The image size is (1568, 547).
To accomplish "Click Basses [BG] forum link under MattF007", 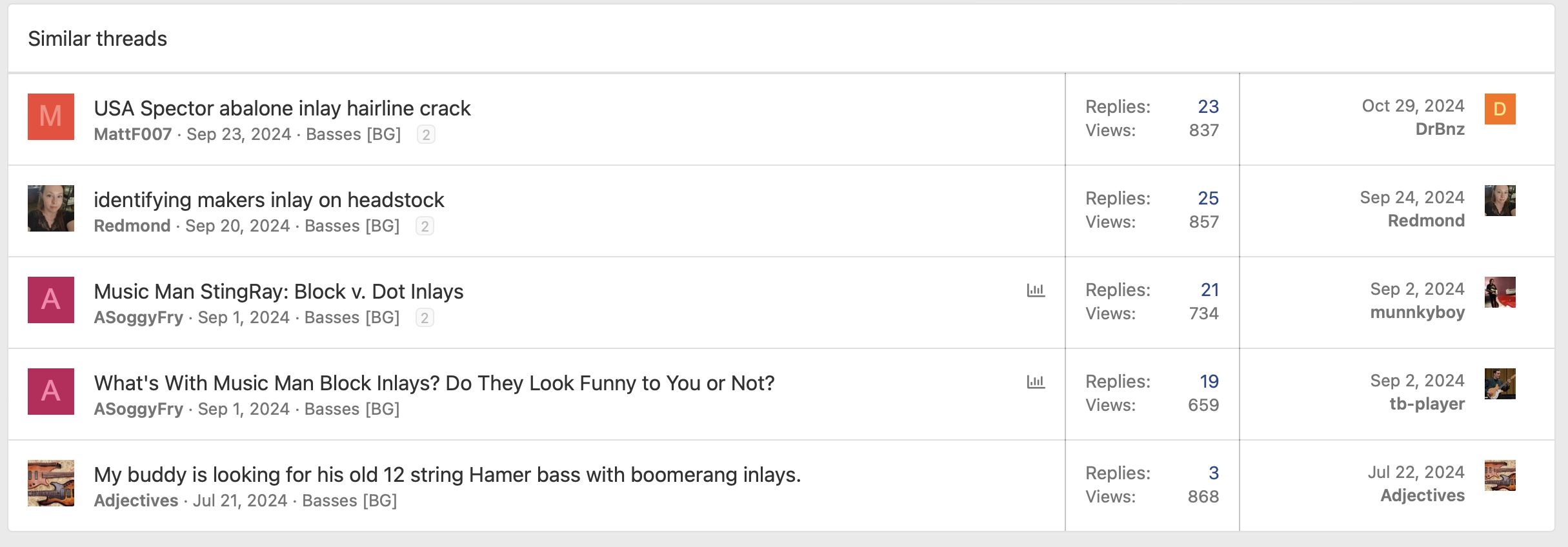I will (353, 134).
